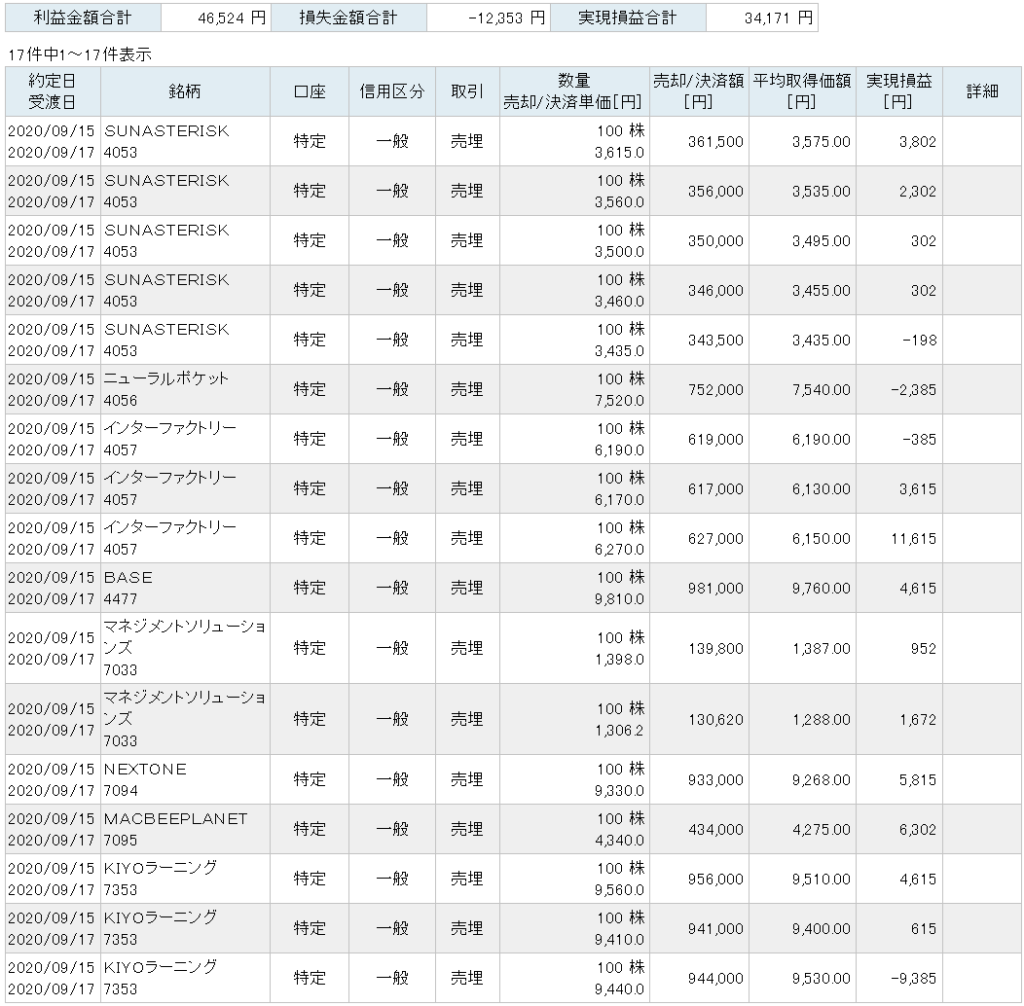
Task: Click the realized profit 11,615 cell
Action: pyautogui.click(x=899, y=538)
